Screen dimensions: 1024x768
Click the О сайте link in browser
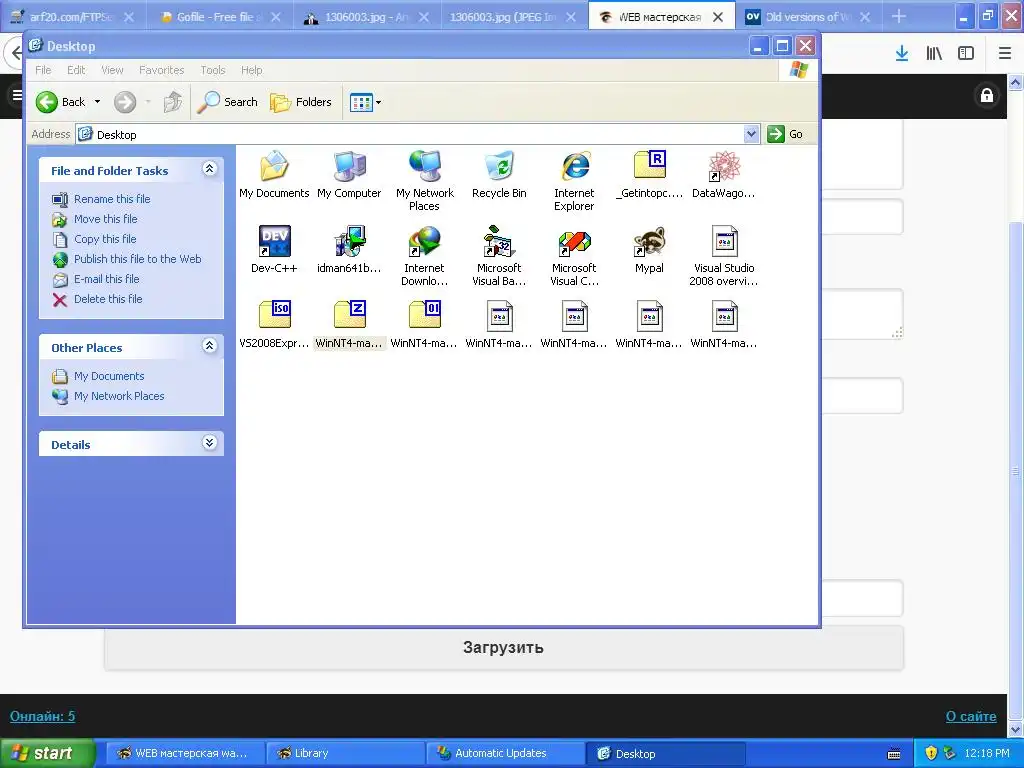click(971, 716)
